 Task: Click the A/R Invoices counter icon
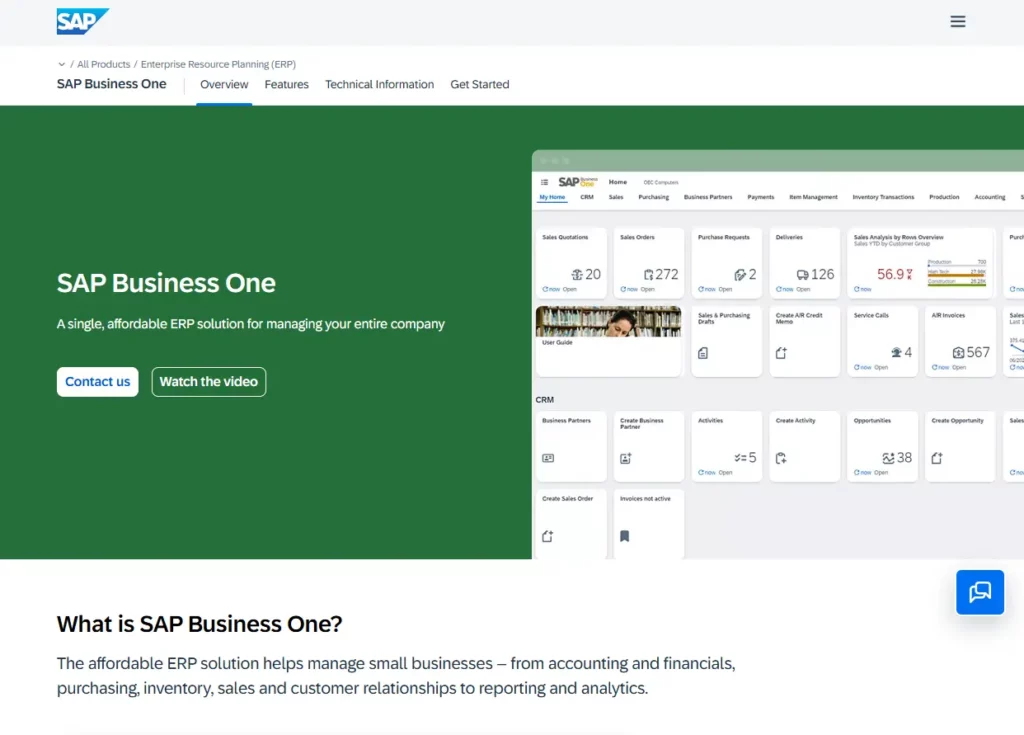[957, 353]
